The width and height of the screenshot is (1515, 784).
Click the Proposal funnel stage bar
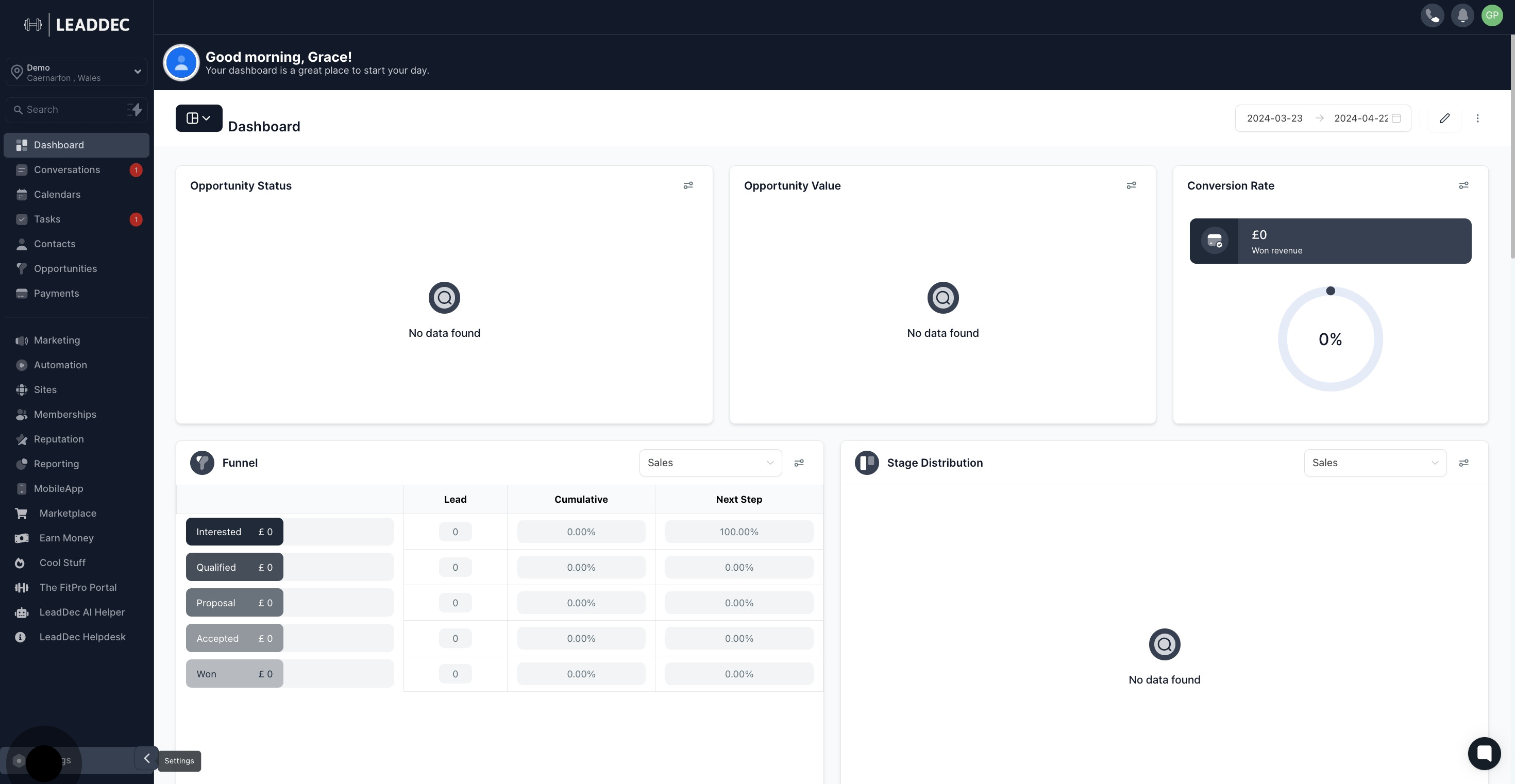pyautogui.click(x=234, y=602)
